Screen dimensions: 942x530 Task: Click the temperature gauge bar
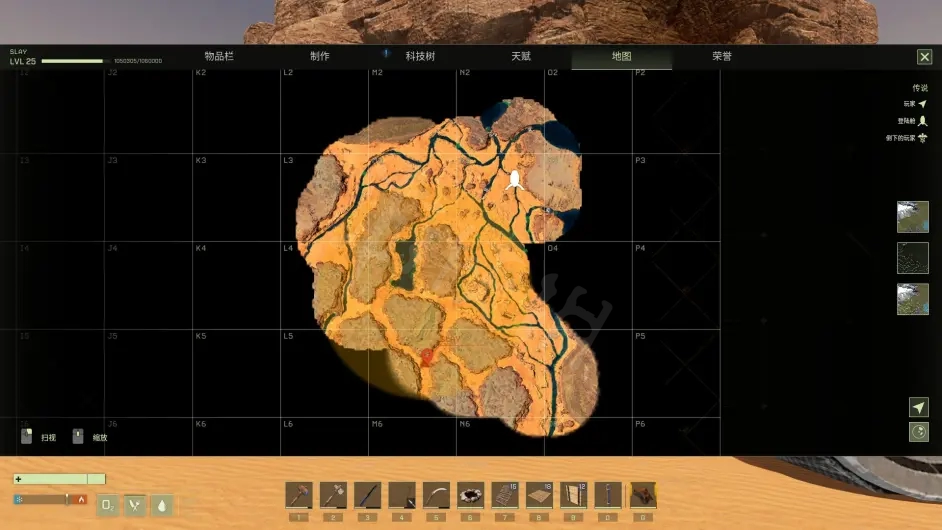50,499
